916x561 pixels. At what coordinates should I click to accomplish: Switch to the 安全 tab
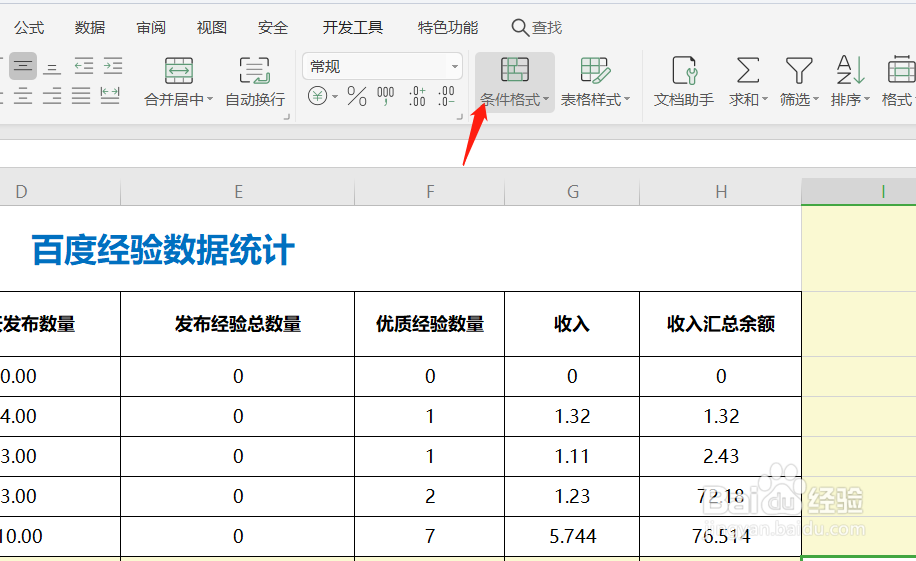tap(273, 27)
